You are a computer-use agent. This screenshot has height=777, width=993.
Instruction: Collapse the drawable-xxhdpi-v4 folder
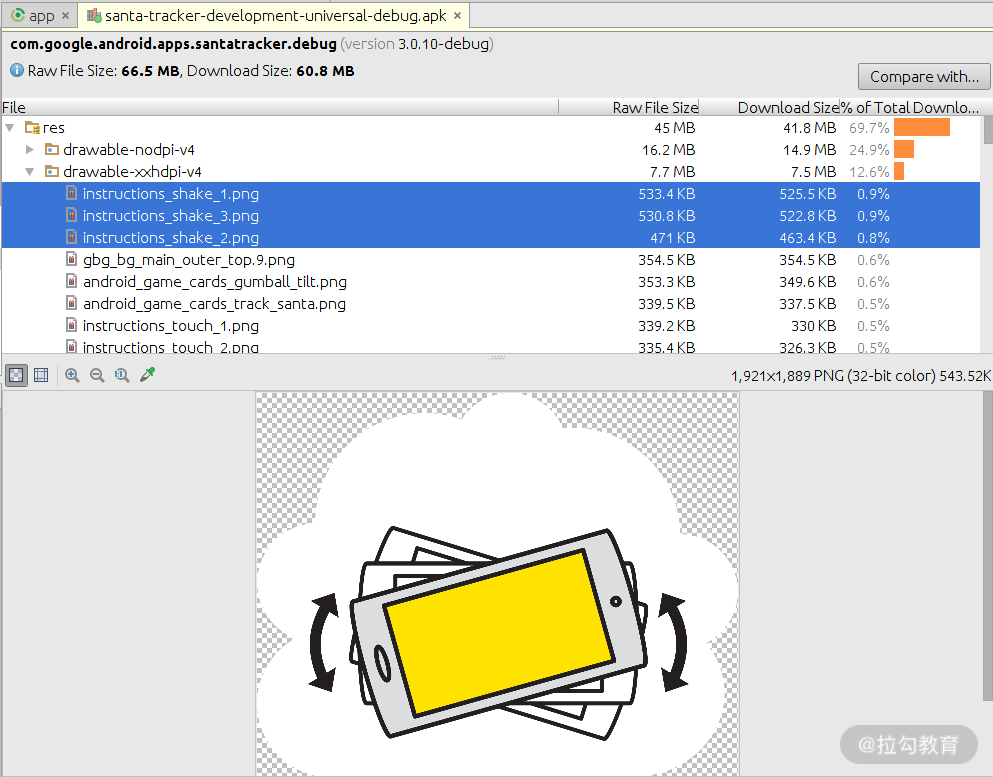click(x=30, y=172)
